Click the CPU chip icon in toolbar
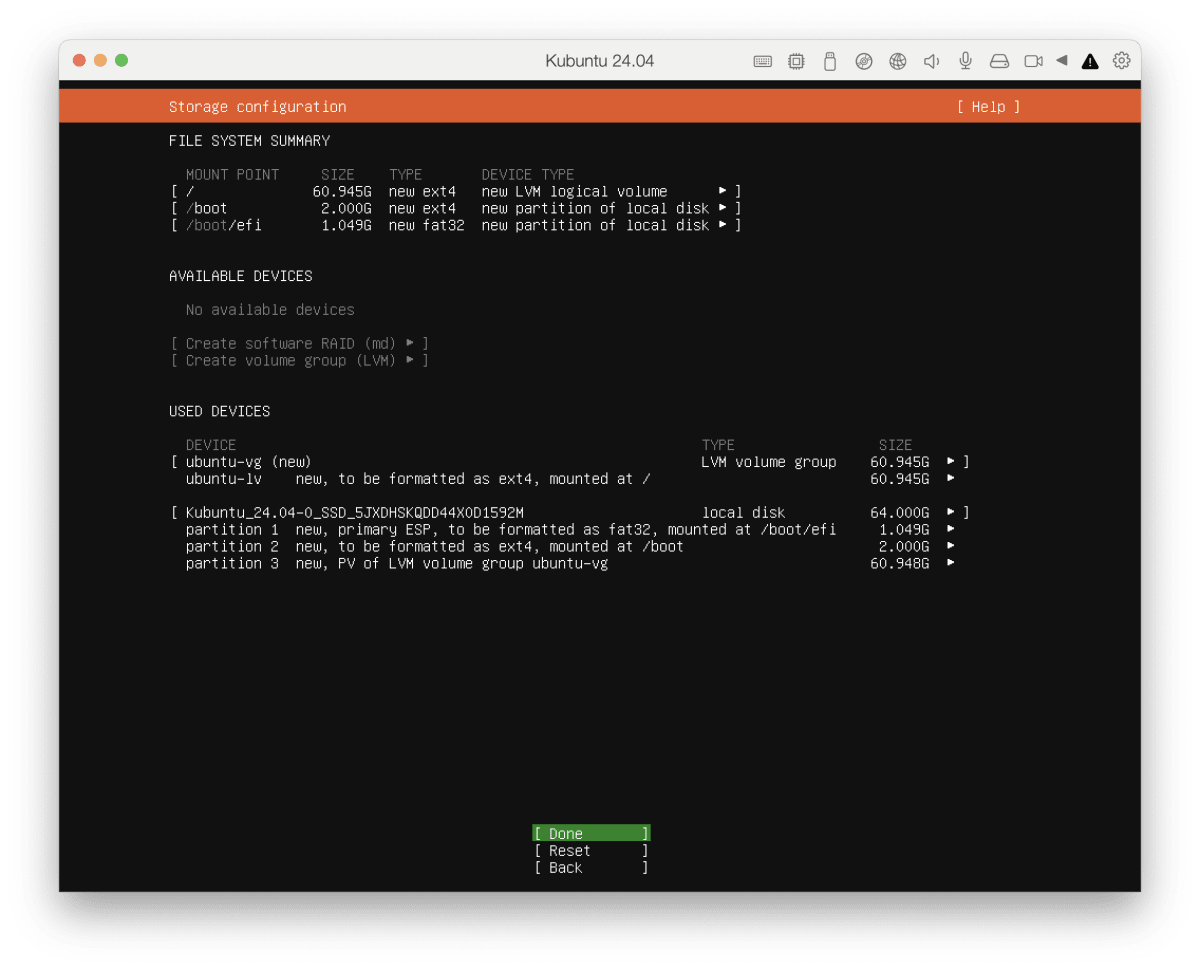The height and width of the screenshot is (970, 1200). [x=796, y=61]
